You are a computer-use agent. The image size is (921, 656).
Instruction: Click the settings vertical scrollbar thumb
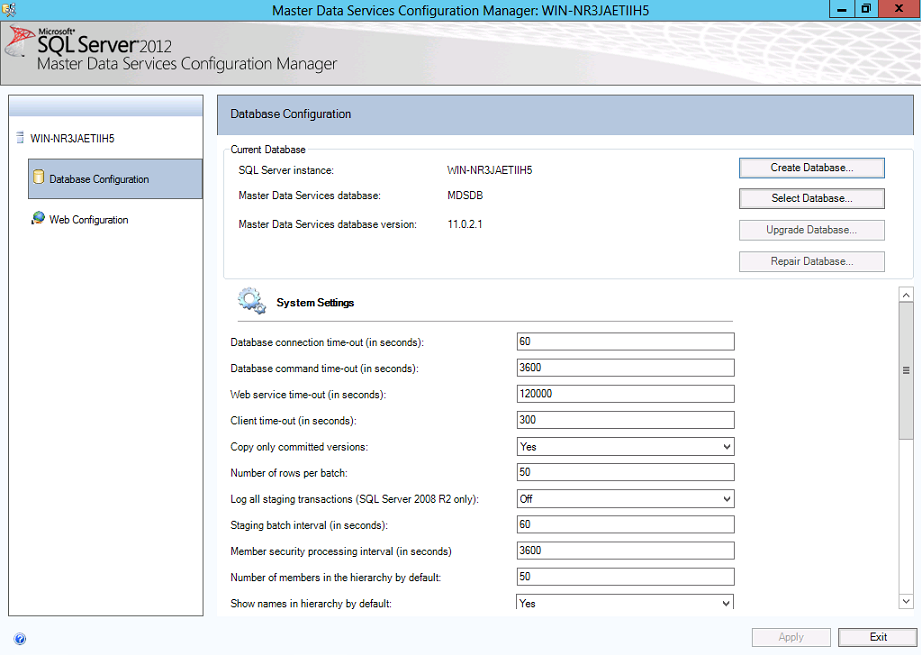click(x=906, y=371)
